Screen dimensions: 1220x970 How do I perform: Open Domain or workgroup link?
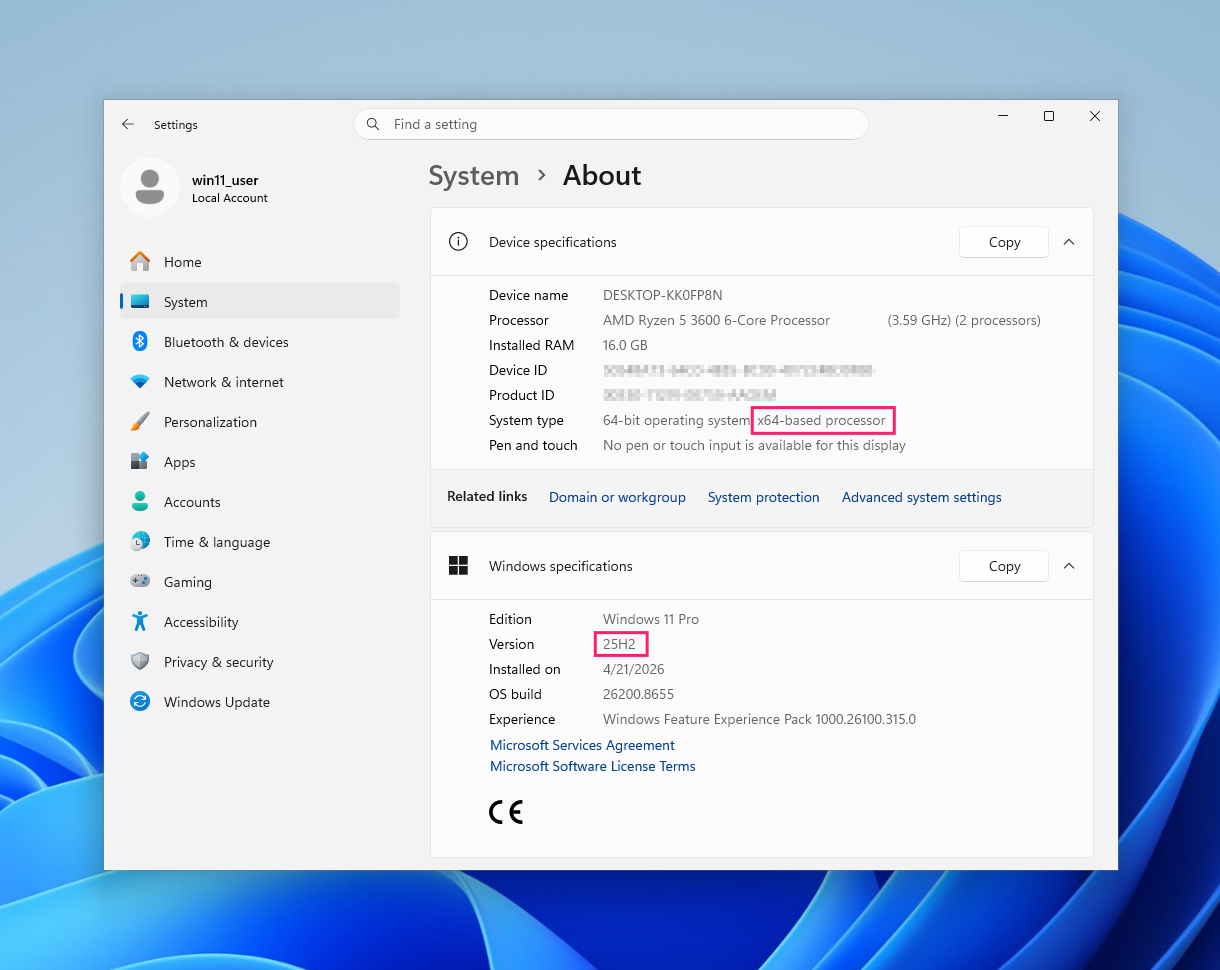coord(617,497)
